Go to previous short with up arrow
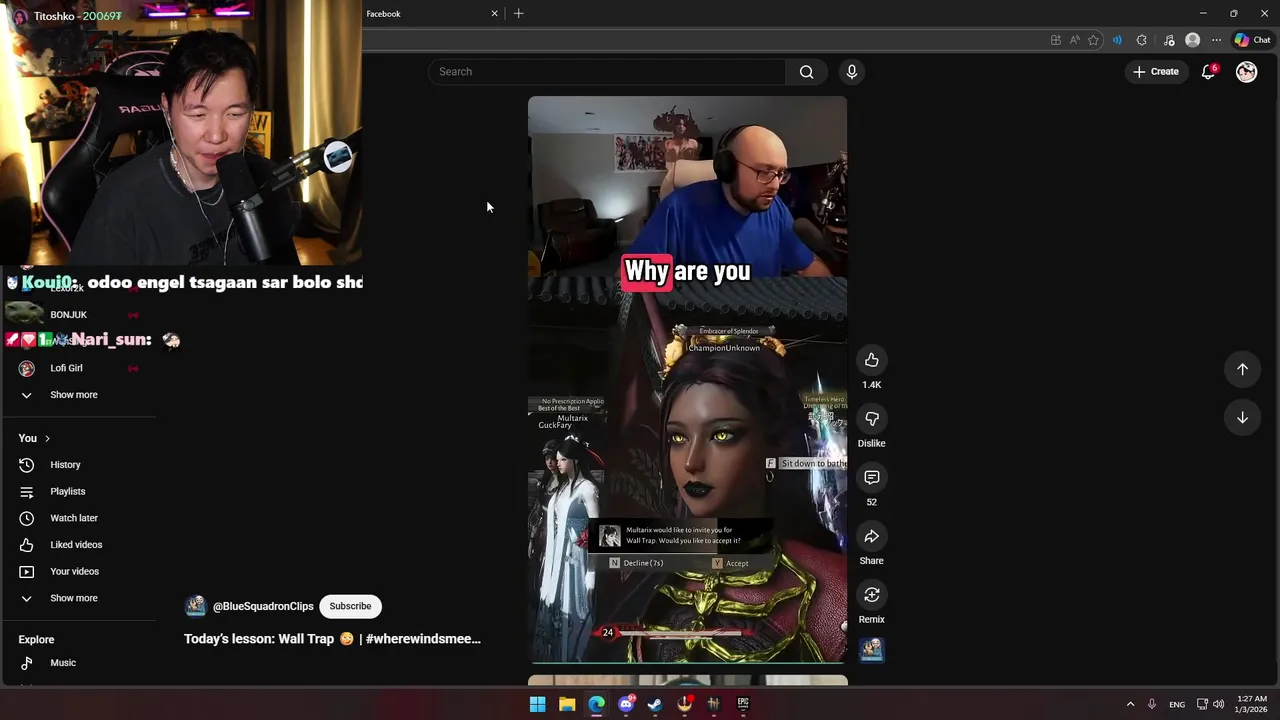 1242,369
